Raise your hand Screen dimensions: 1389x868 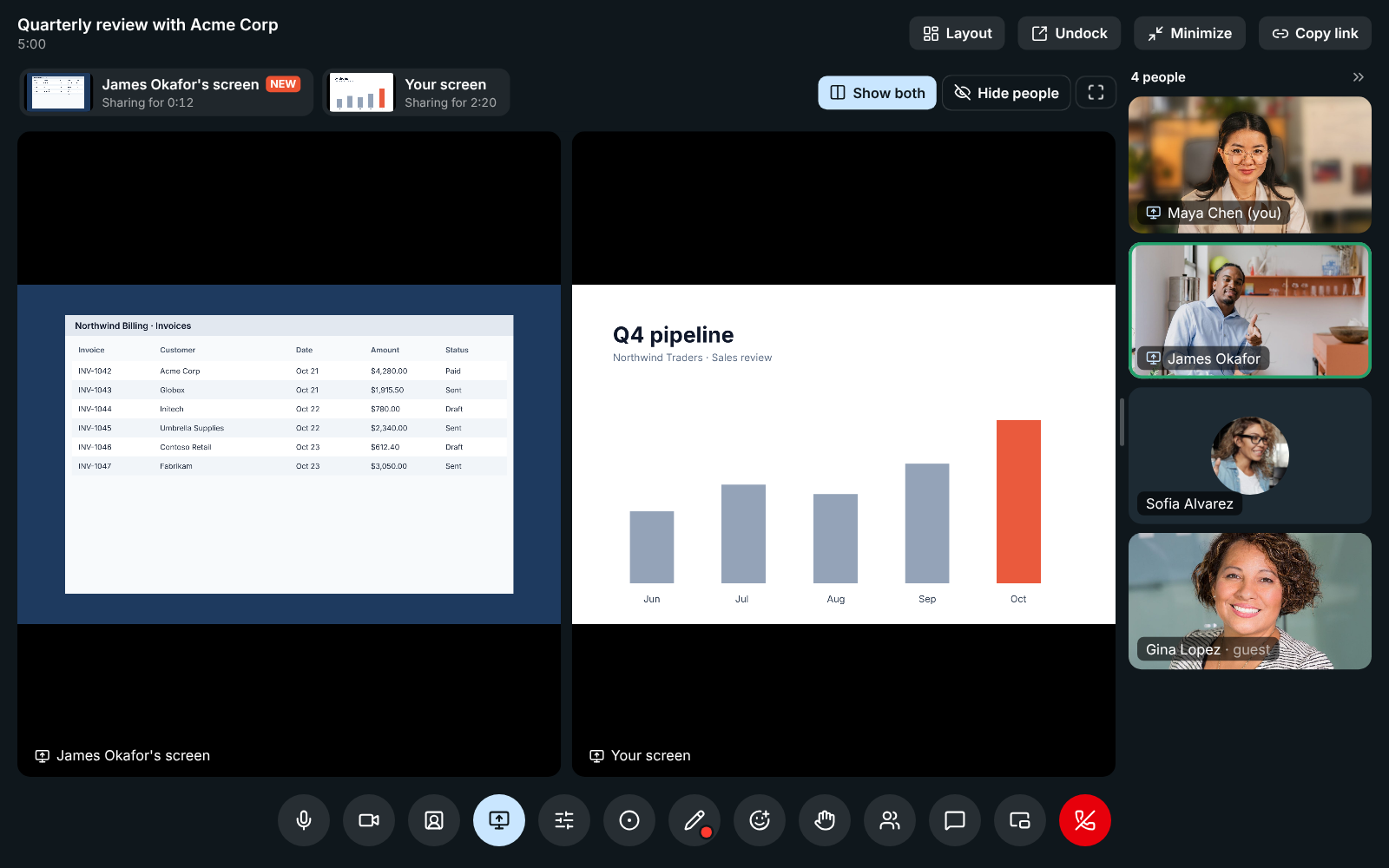(825, 820)
